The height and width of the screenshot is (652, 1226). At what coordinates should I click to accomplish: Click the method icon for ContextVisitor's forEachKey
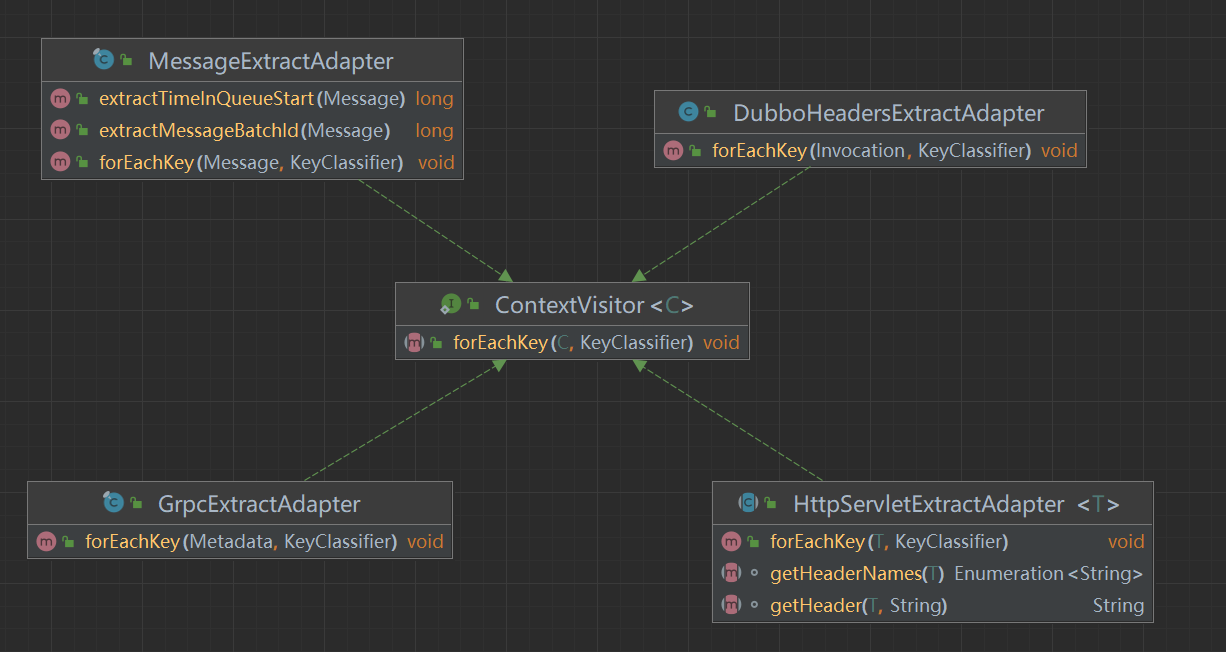click(x=413, y=342)
